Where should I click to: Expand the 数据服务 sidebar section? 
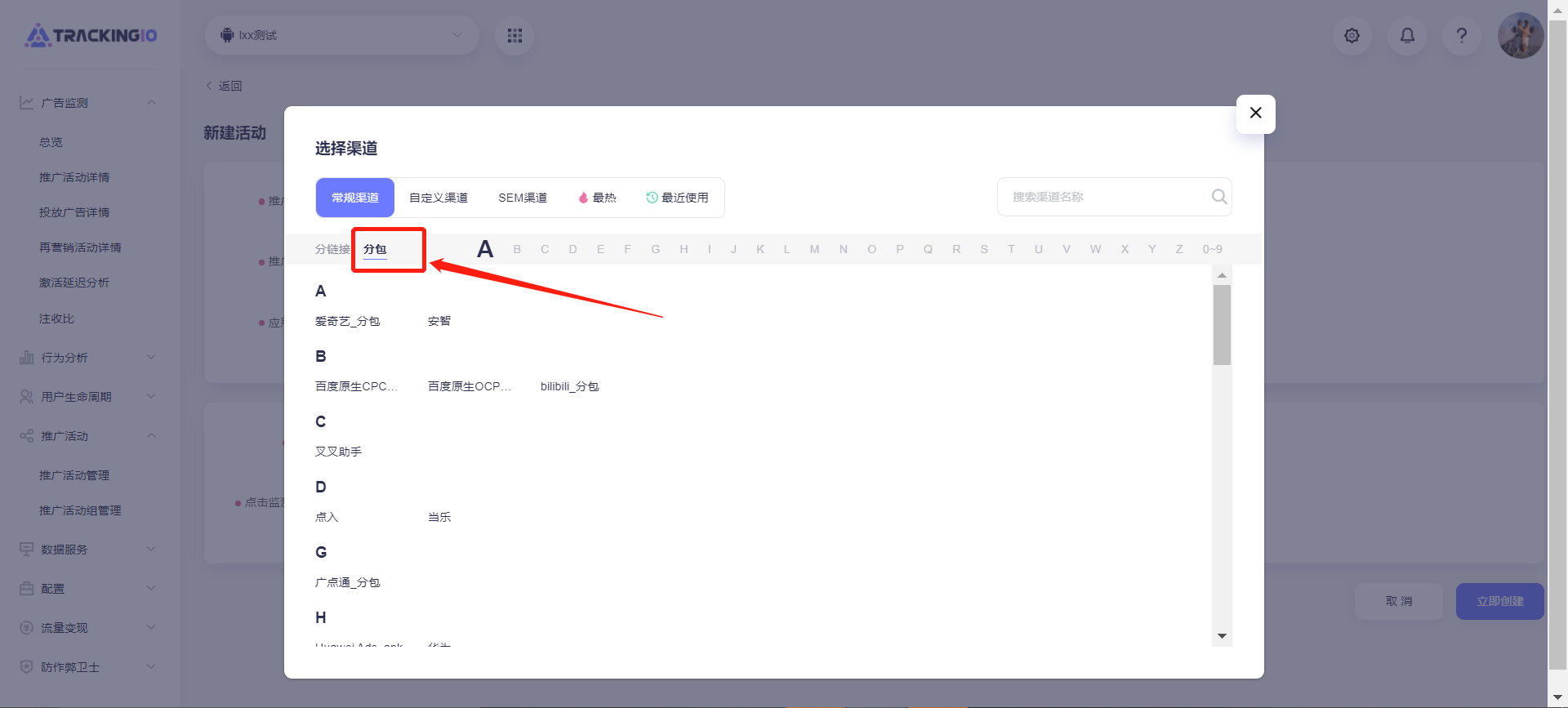87,550
